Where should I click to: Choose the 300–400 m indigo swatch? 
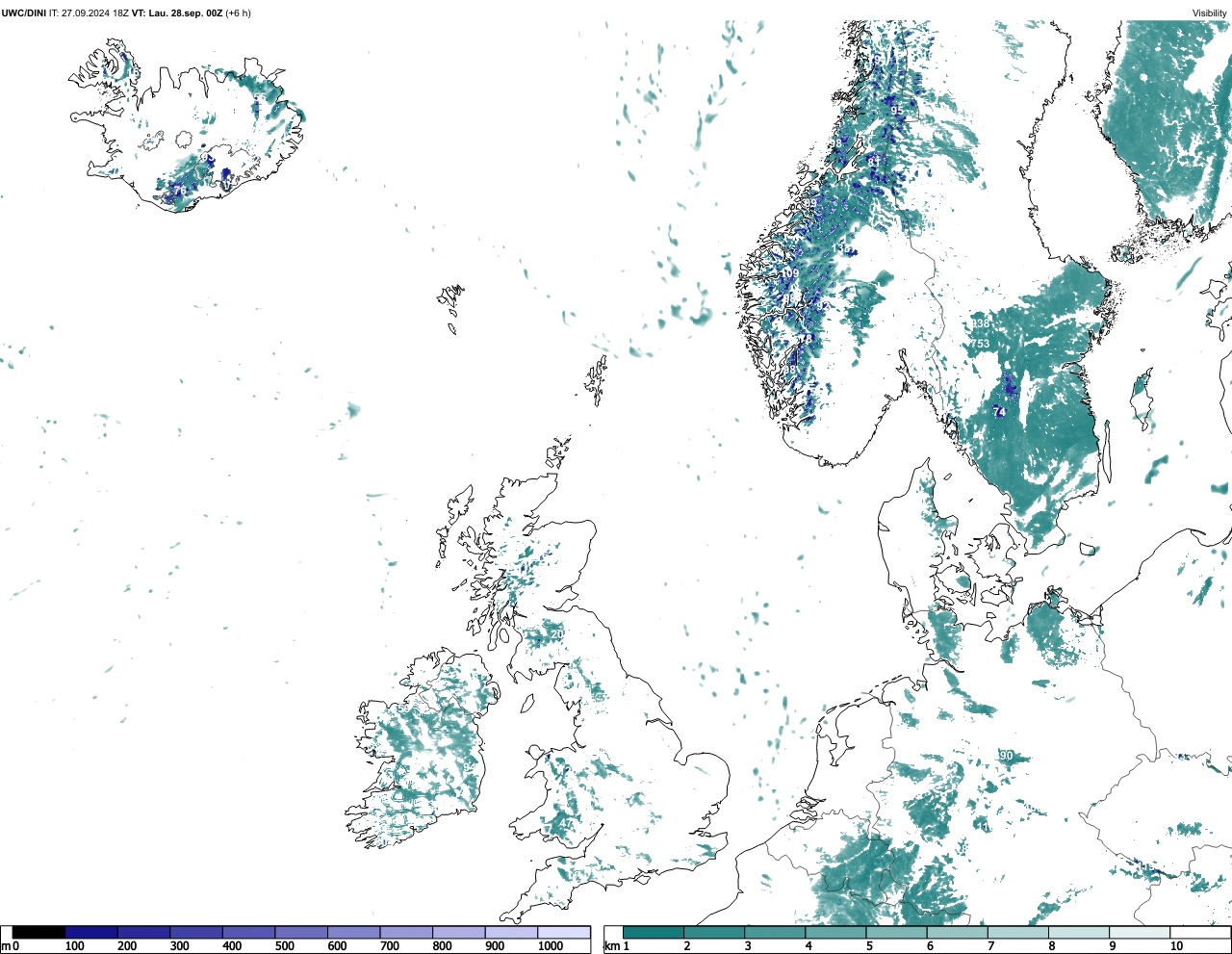coord(196,932)
